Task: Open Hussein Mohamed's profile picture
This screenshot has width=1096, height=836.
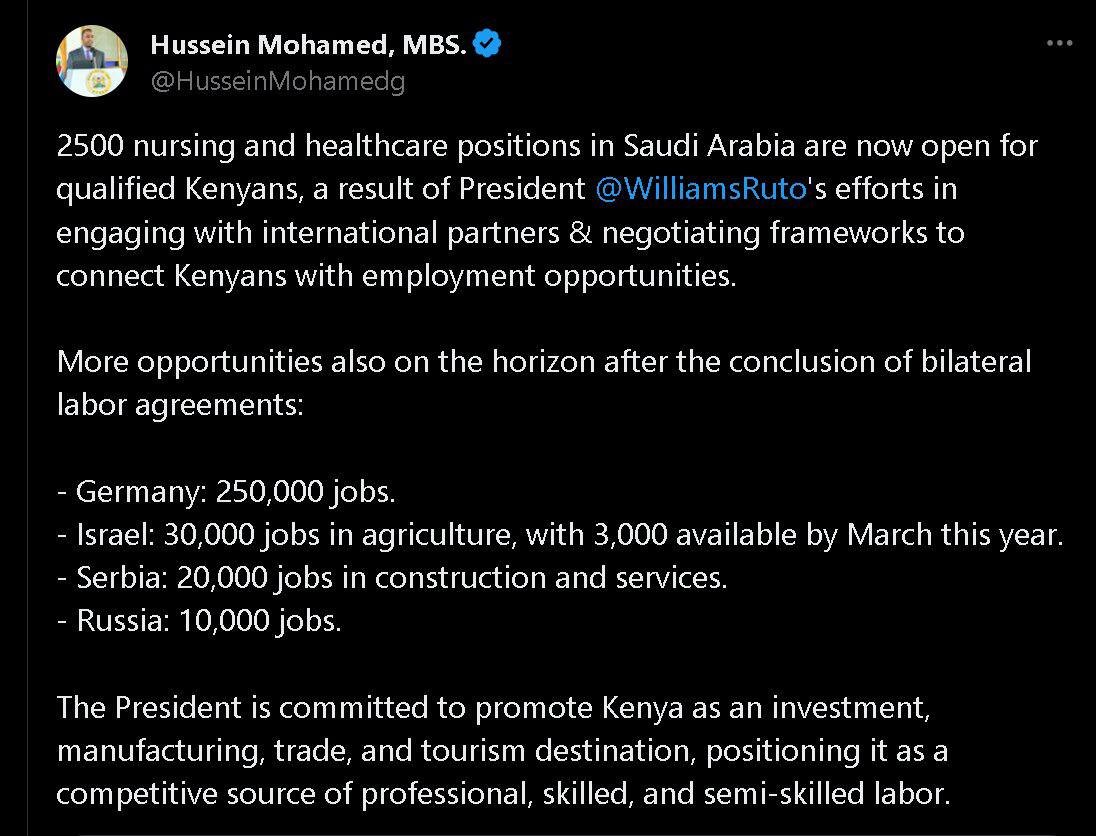Action: point(92,61)
